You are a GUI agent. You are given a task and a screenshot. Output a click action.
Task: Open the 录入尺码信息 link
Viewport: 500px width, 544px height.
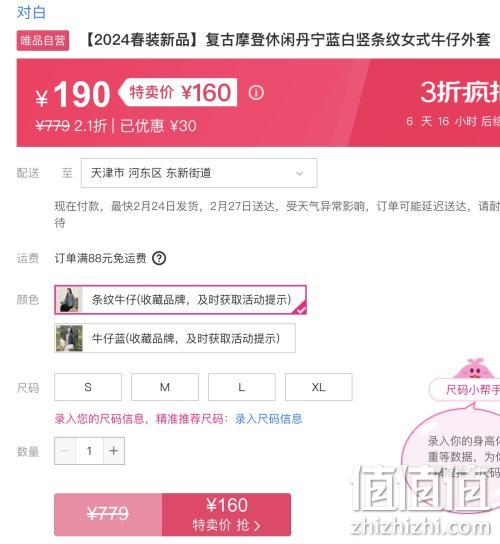coord(269,419)
